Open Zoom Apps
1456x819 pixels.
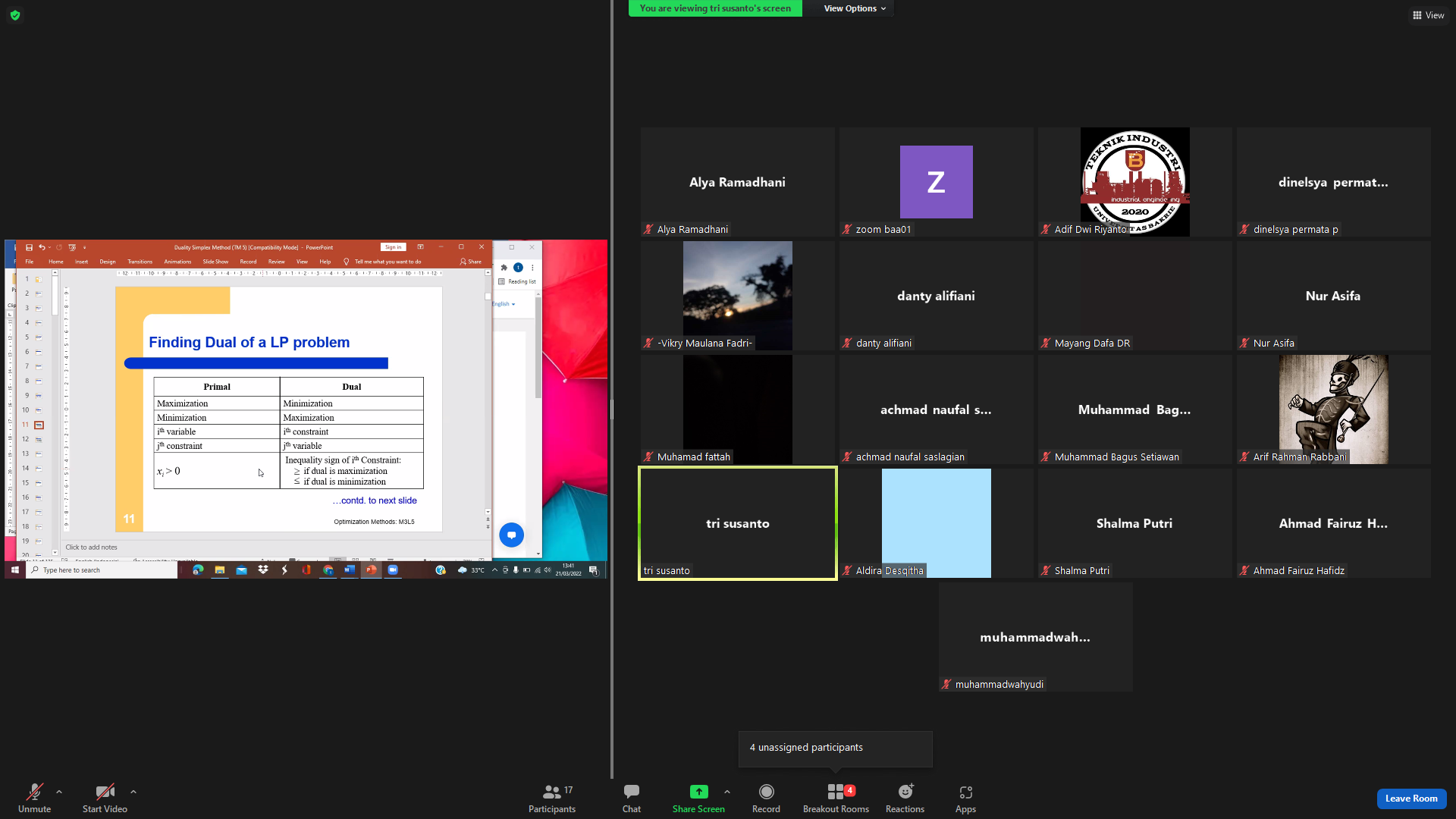(965, 798)
